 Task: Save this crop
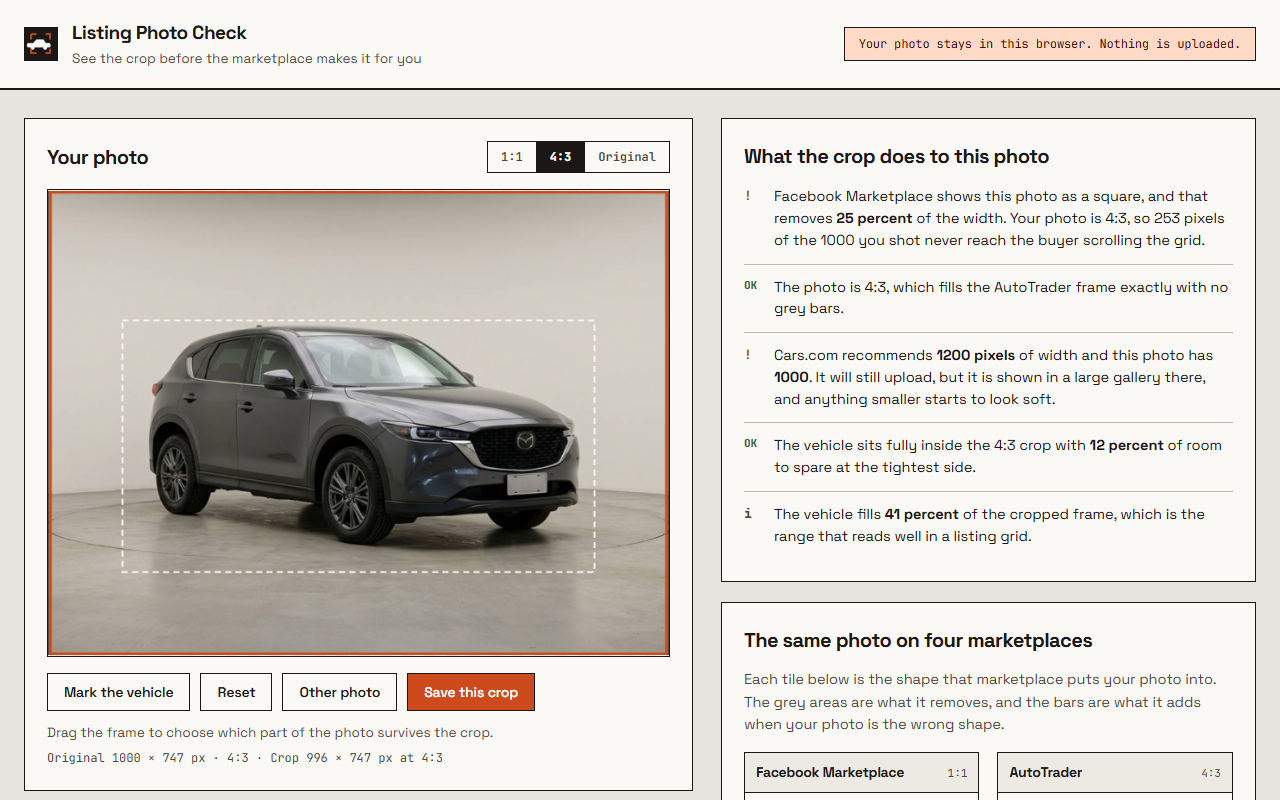tap(471, 692)
